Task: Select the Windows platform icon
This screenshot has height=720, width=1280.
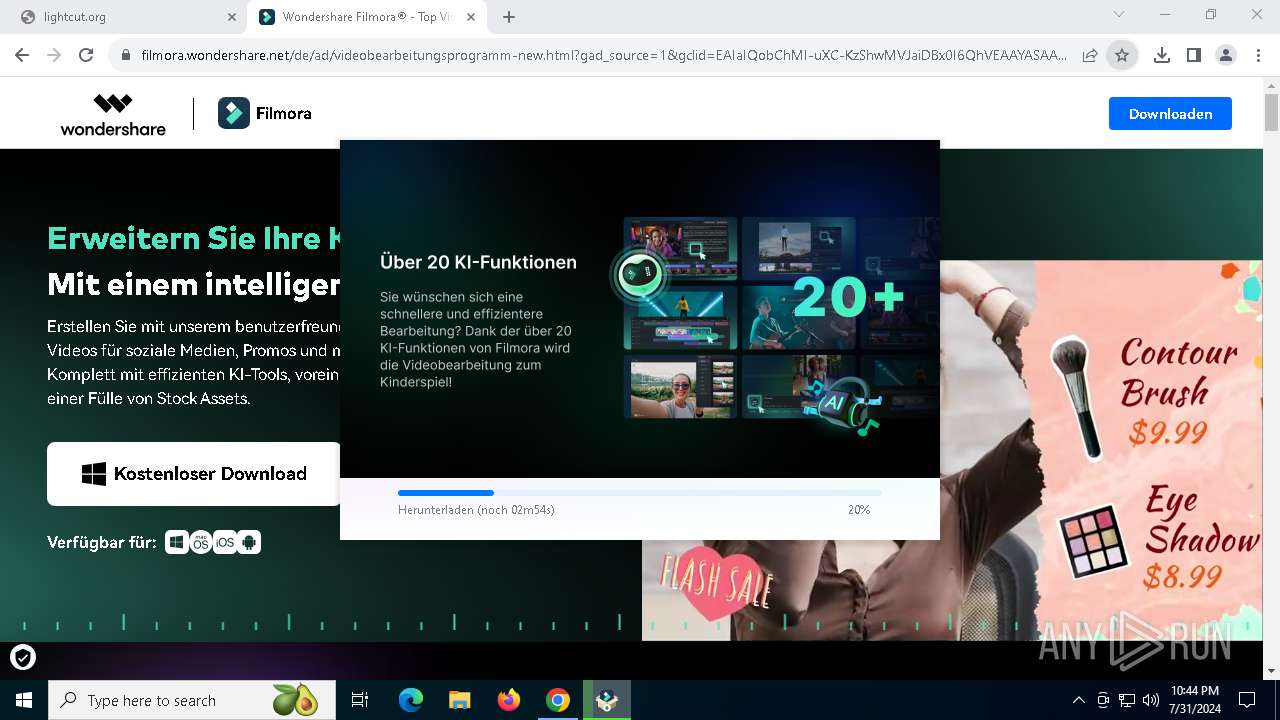Action: pos(176,542)
